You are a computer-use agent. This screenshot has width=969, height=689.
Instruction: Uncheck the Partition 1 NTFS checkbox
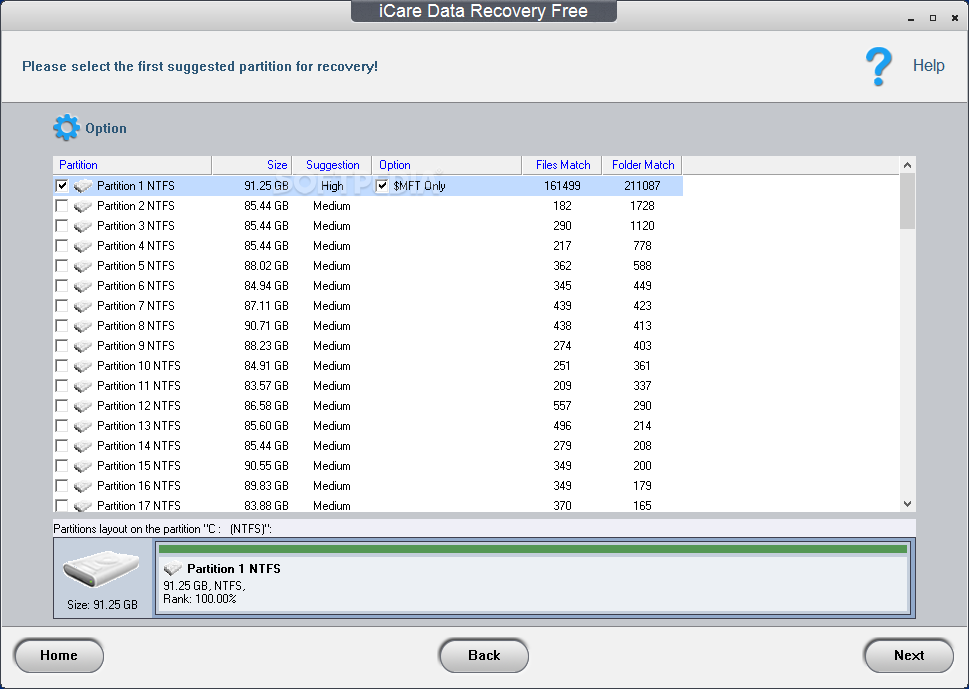62,185
